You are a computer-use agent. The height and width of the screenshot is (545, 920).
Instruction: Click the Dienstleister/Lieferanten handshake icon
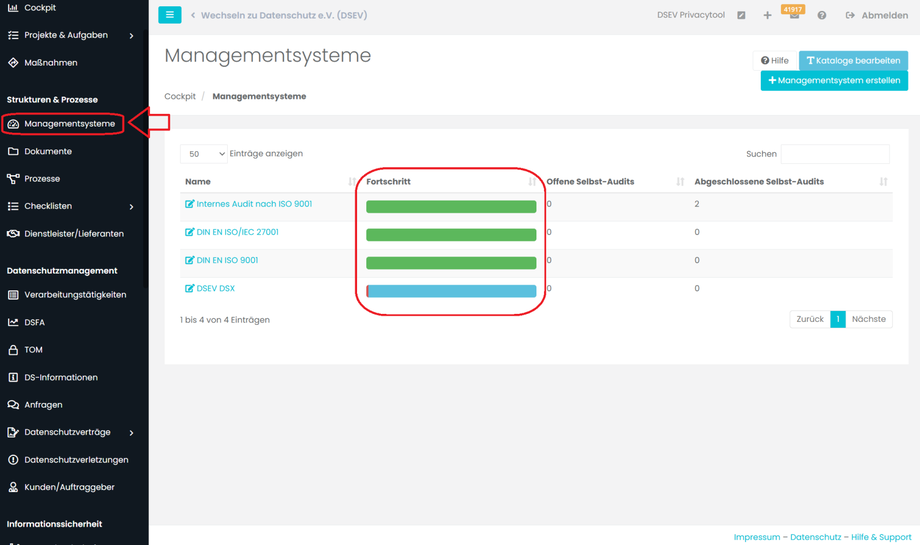click(x=13, y=233)
